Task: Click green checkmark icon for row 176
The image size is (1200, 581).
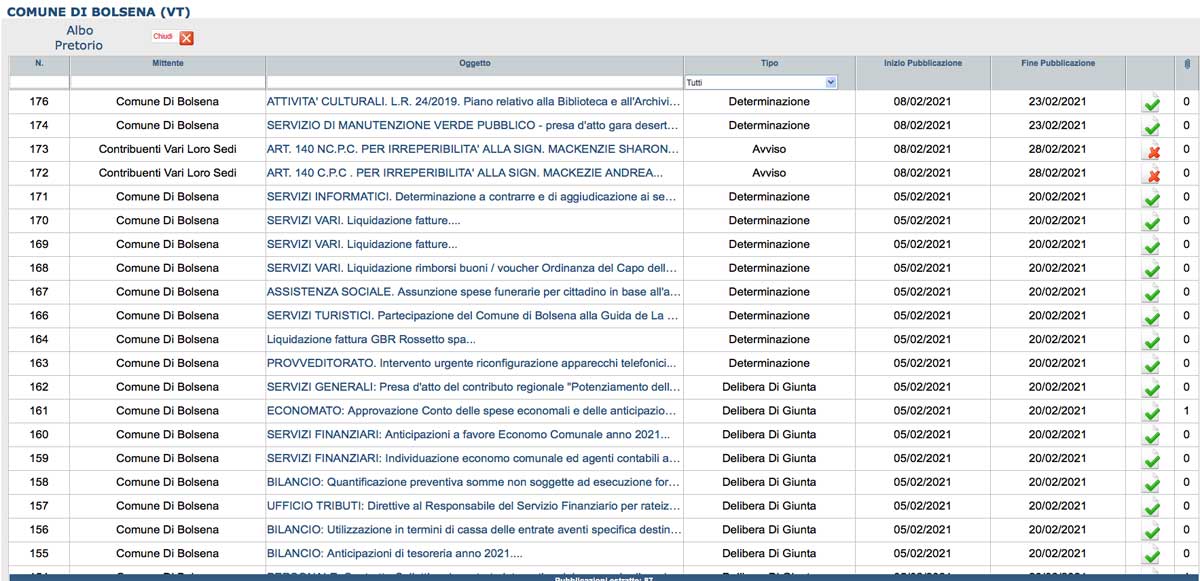Action: coord(1151,103)
